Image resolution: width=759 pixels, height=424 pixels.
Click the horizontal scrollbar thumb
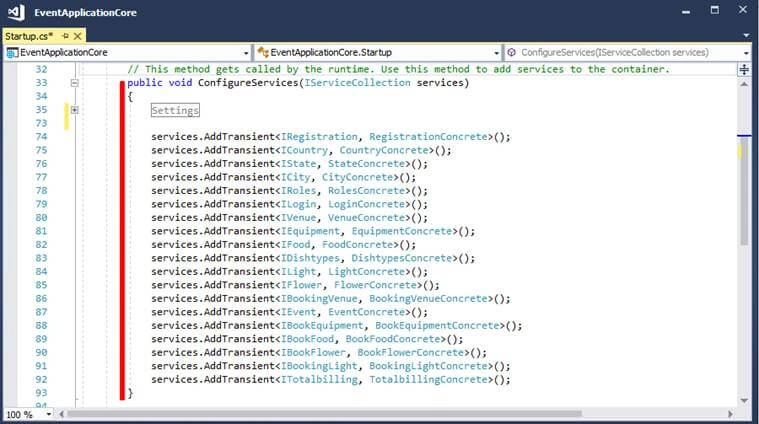324,414
